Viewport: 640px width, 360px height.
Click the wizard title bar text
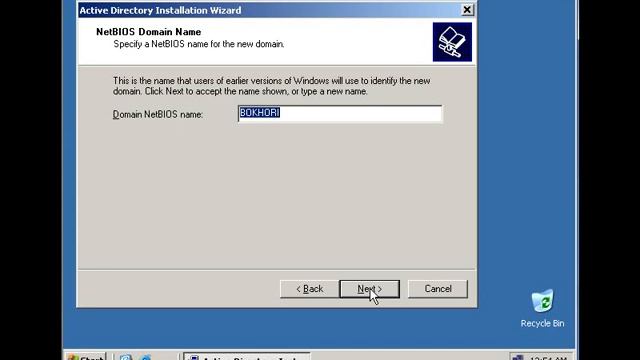coord(160,10)
